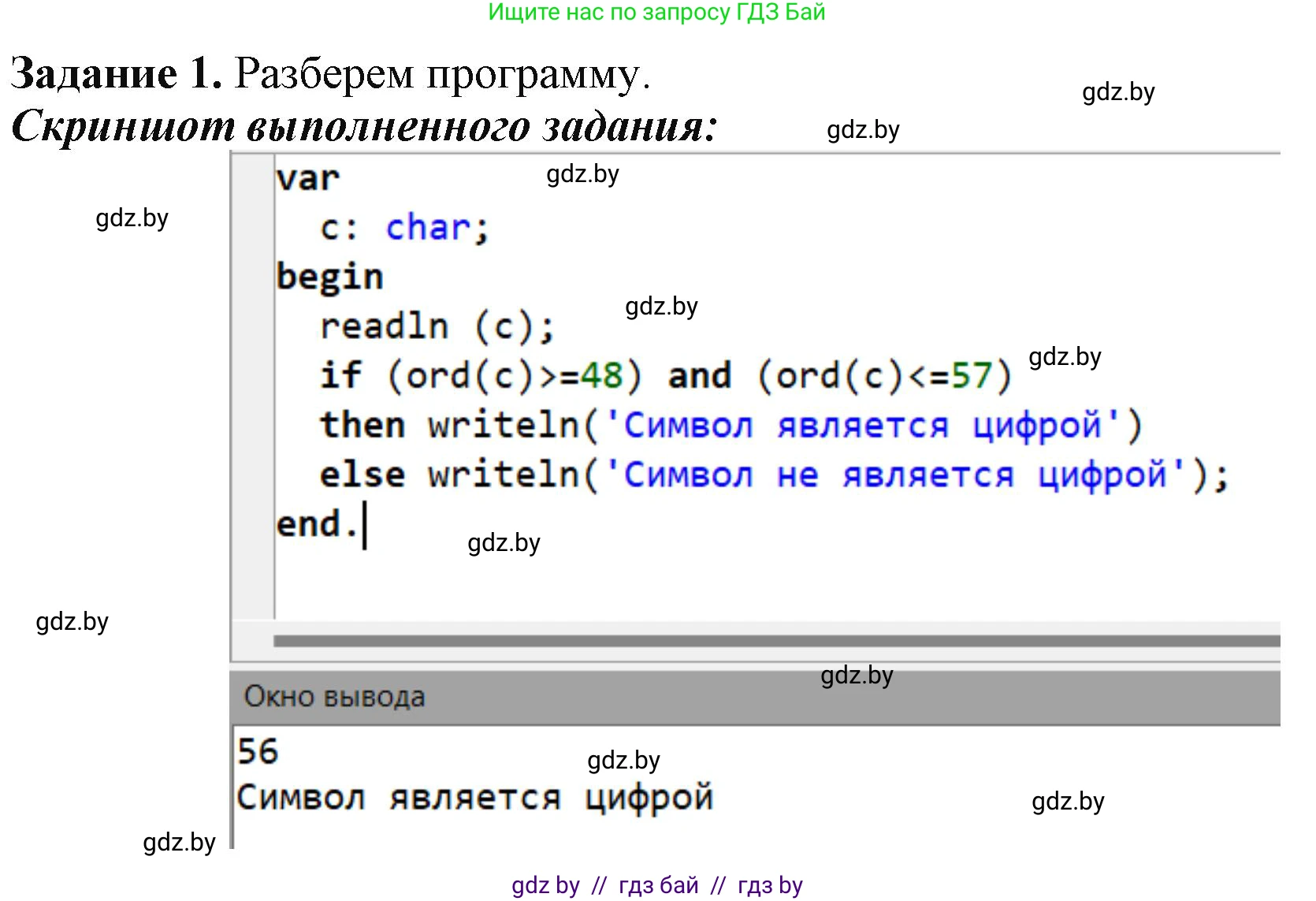Click the "then" keyword
1316x901 pixels.
click(x=362, y=426)
